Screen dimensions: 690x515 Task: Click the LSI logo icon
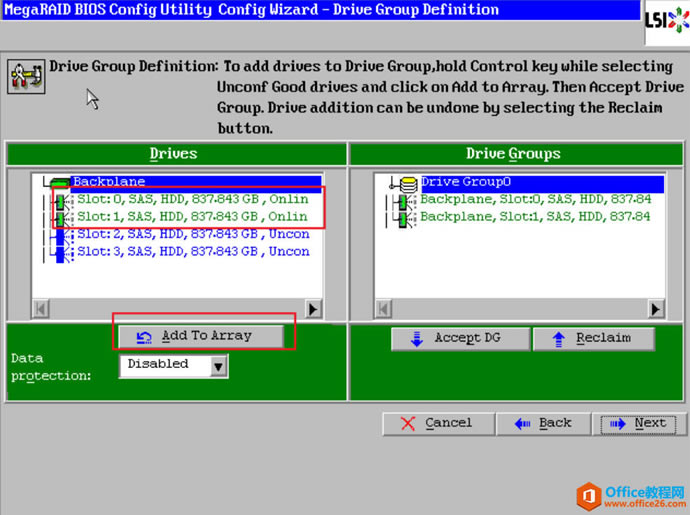(667, 21)
